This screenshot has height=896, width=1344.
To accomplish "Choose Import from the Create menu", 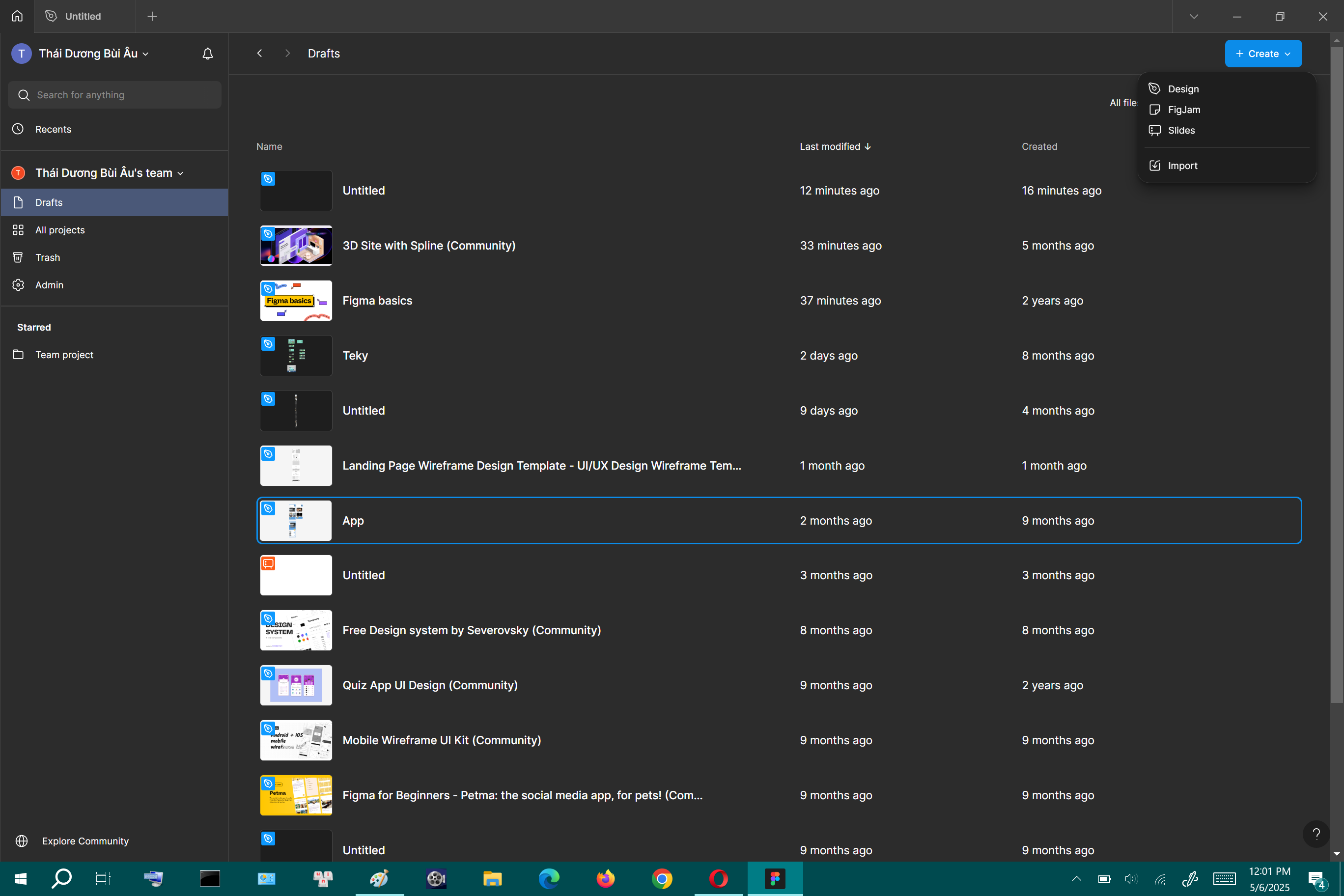I will pos(1226,165).
